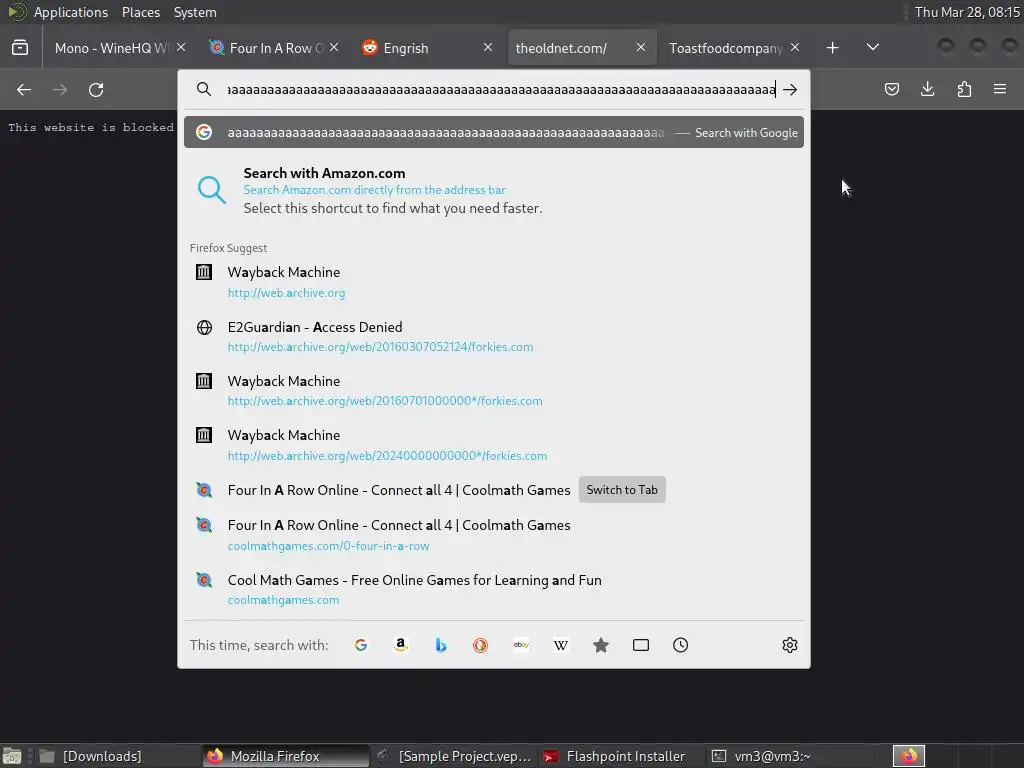Search bookmarks with the star icon

(601, 645)
